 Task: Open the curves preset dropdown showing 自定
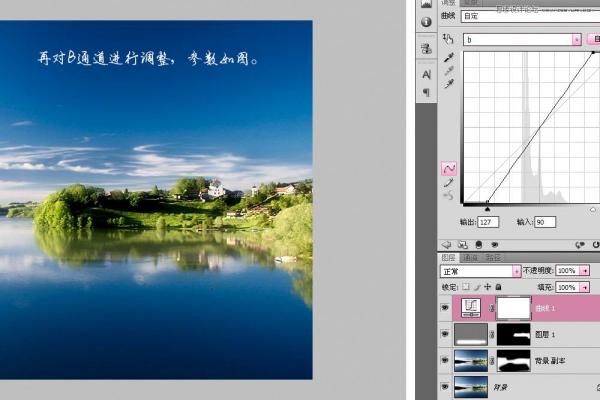[530, 16]
